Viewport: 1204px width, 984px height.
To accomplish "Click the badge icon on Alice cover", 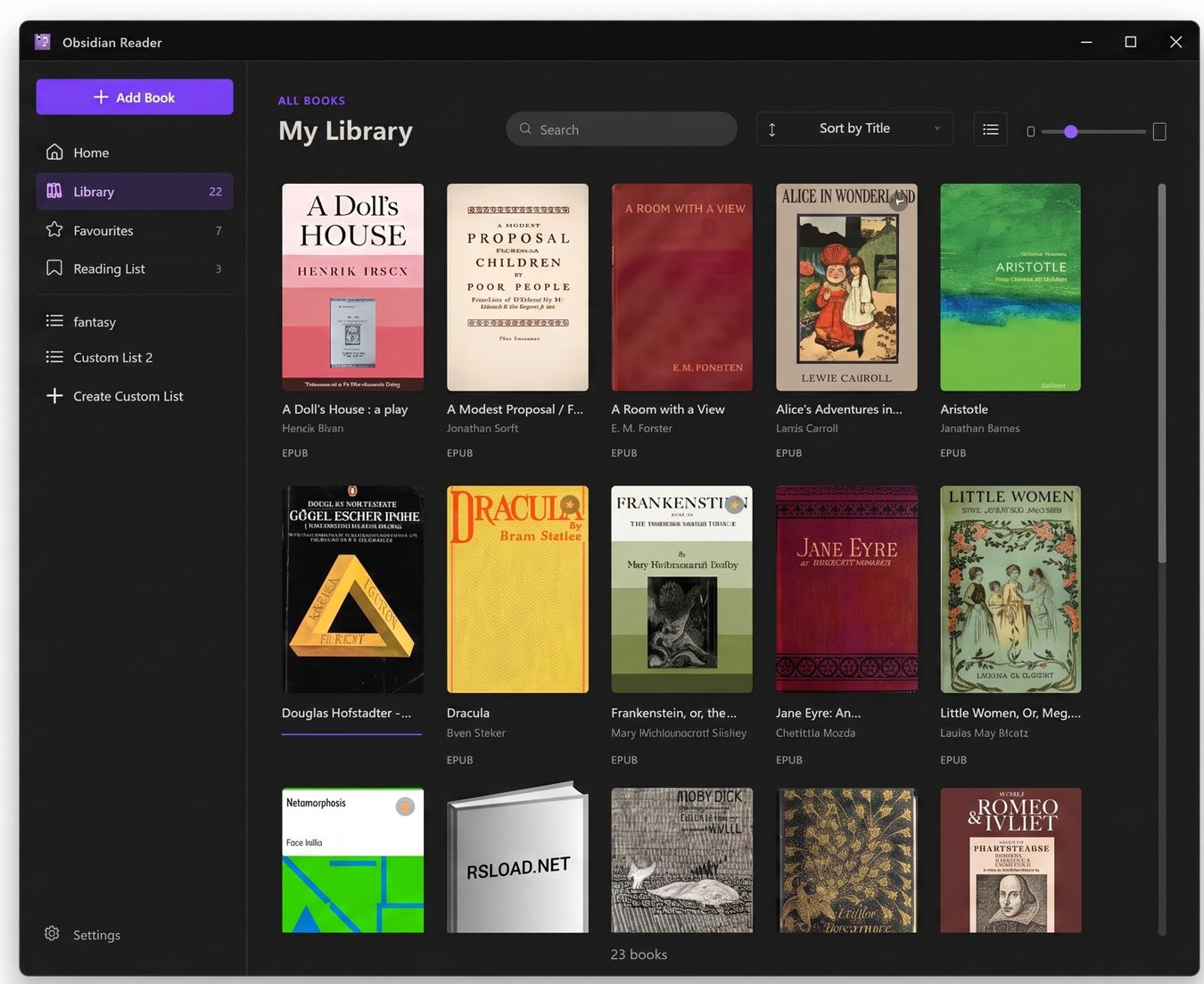I will tap(899, 203).
